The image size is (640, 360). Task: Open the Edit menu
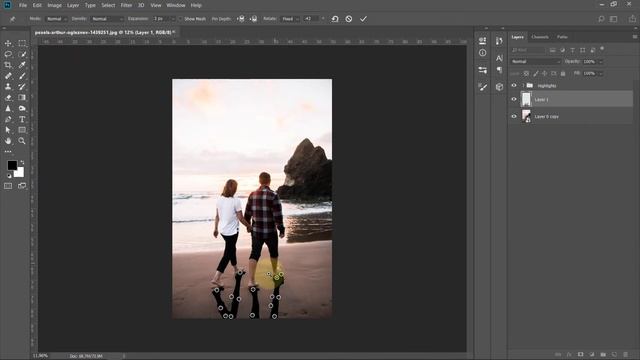click(37, 5)
